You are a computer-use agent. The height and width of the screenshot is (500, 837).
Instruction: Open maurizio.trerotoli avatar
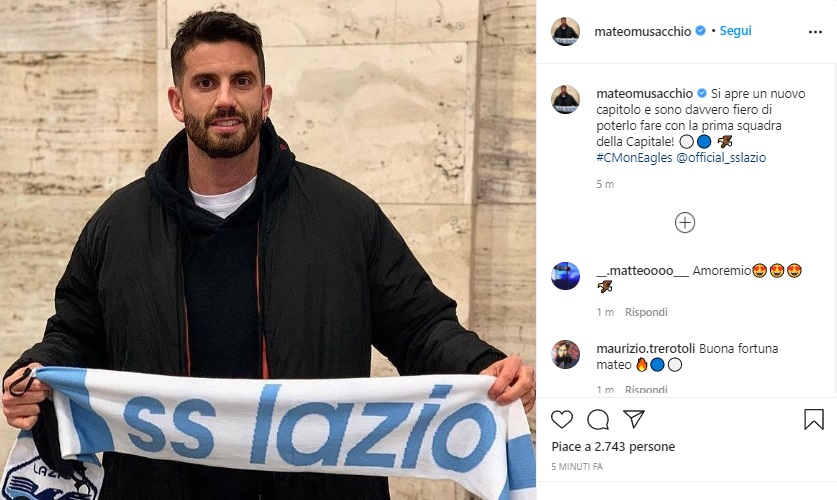565,354
